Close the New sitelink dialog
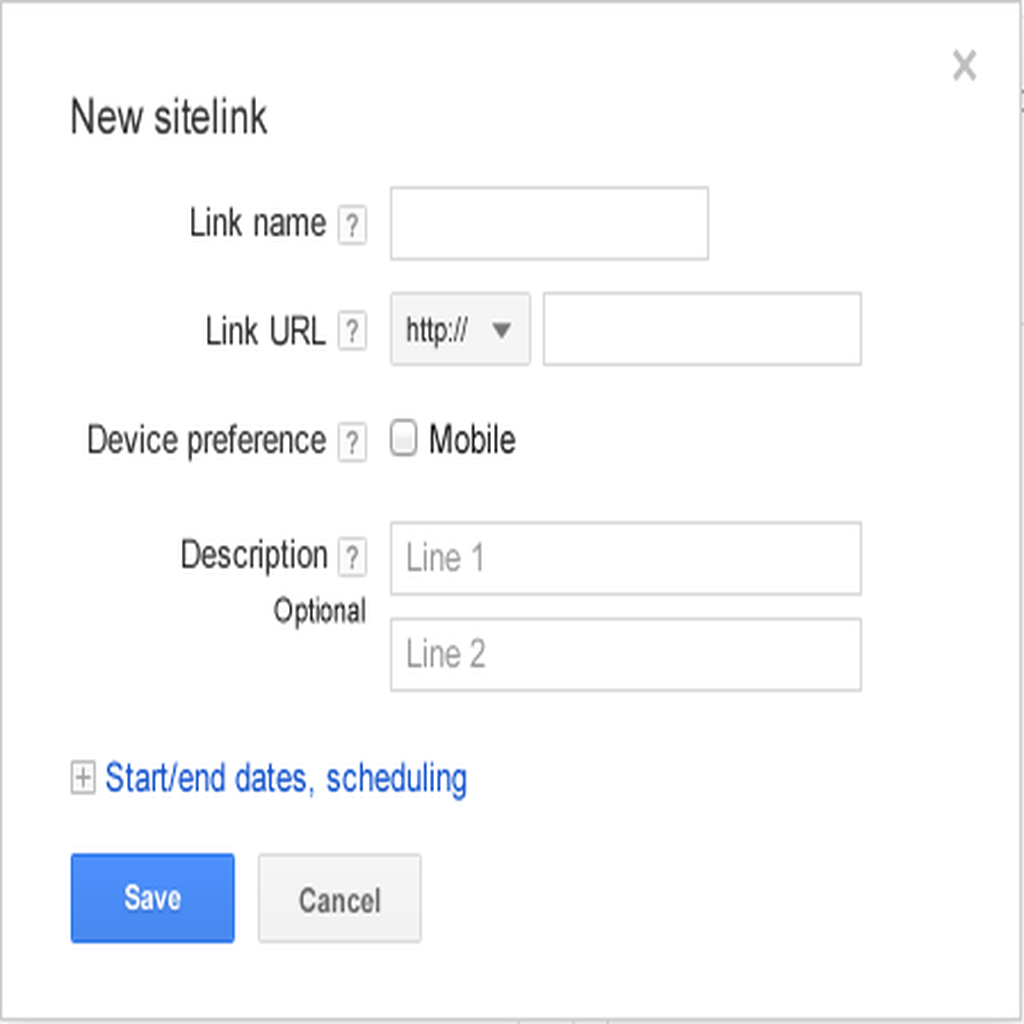Image resolution: width=1024 pixels, height=1024 pixels. [x=964, y=65]
